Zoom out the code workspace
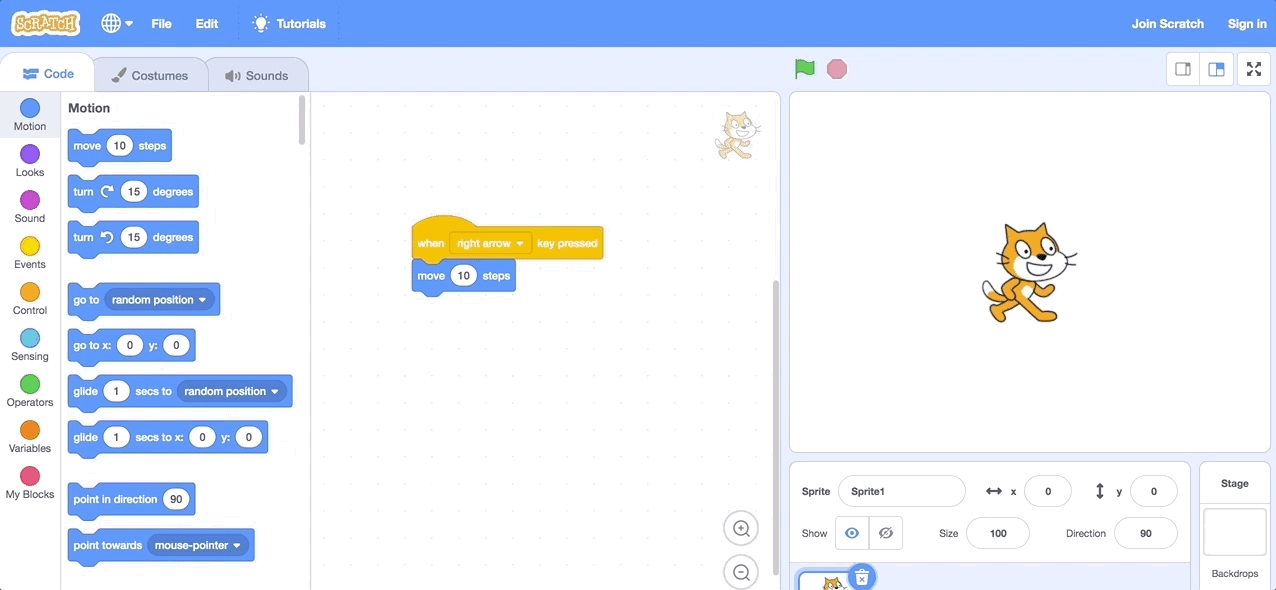 tap(741, 572)
